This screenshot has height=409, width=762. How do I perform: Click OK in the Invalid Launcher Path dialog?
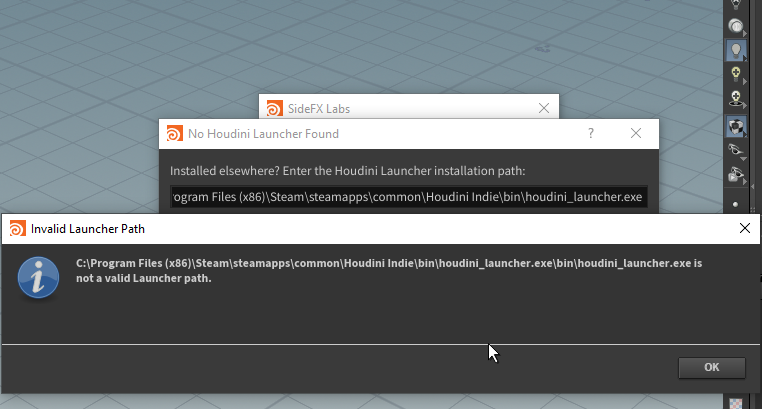(711, 368)
